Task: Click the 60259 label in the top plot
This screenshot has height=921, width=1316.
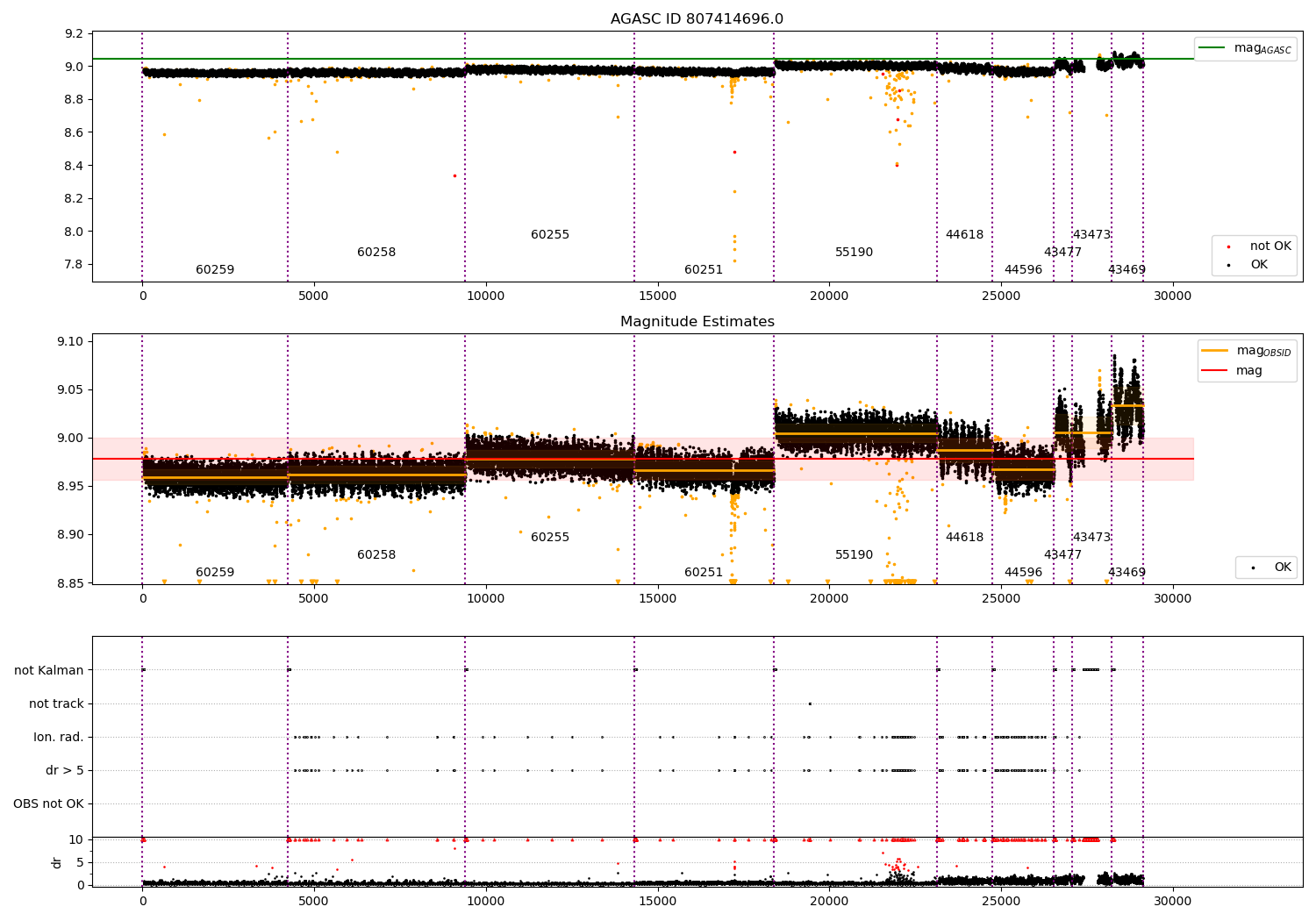Action: [x=215, y=270]
